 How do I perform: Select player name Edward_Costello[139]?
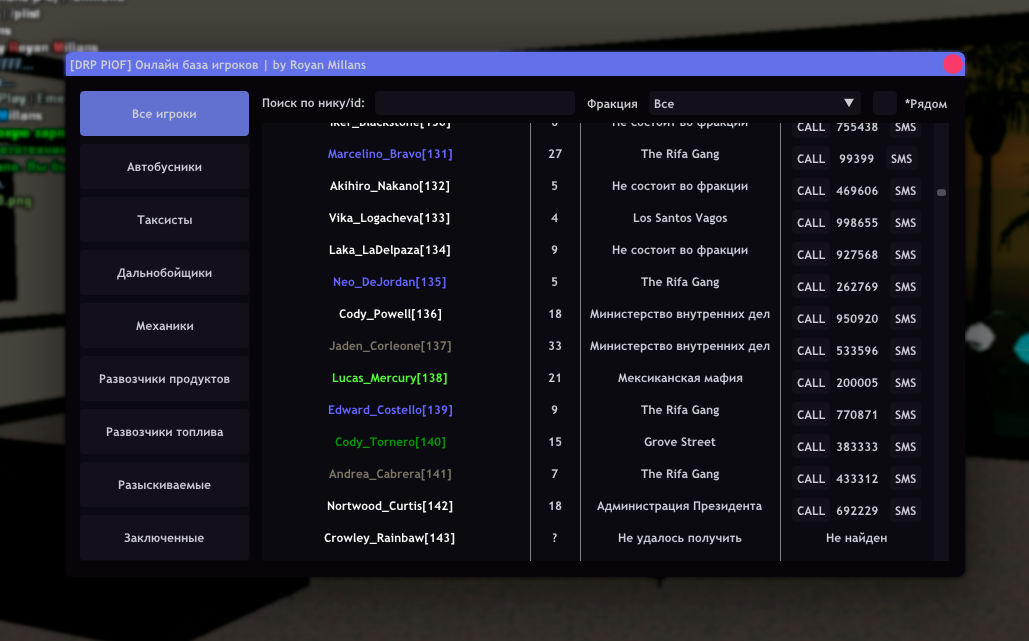click(x=390, y=410)
